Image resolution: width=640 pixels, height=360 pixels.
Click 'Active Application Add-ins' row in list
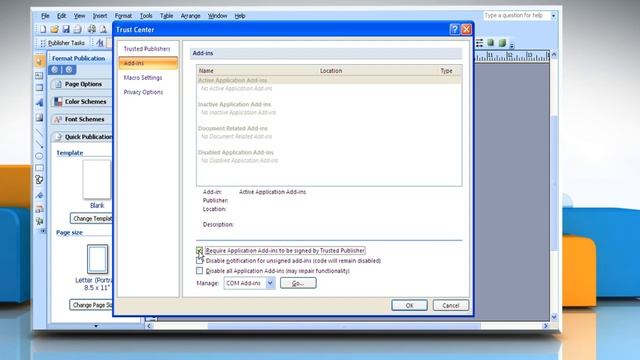click(x=329, y=80)
